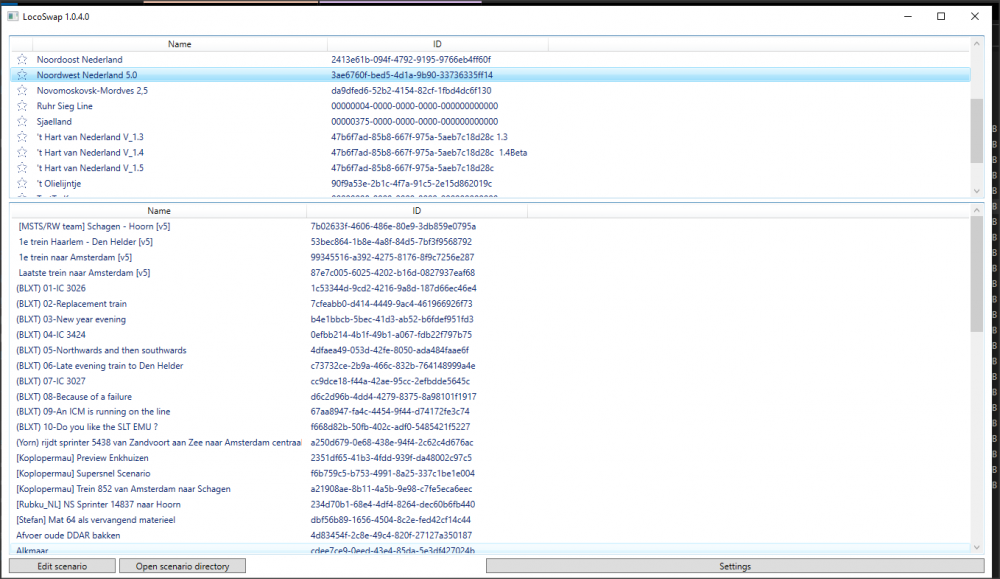Star the Noordoost Nederland route as favorite
This screenshot has height=579, width=1000.
22,60
